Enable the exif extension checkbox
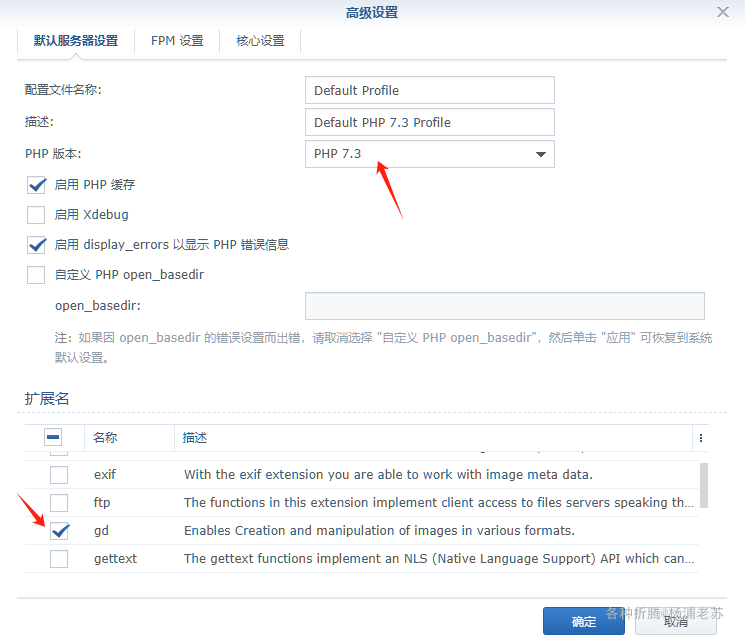The image size is (745, 640). (x=59, y=475)
